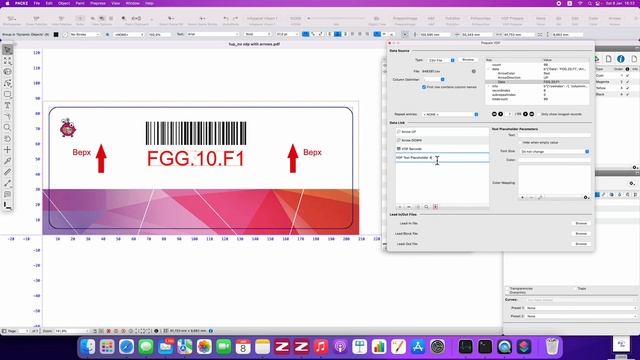Select the eyedropper tool in left toolbox

(7, 161)
